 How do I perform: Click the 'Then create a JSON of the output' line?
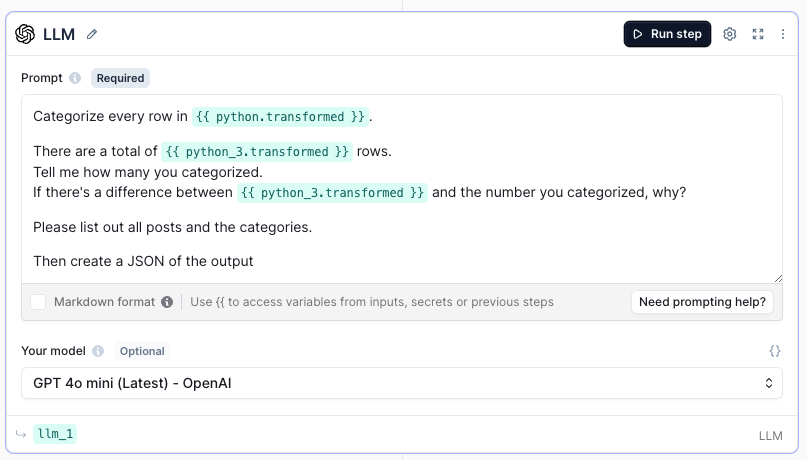[143, 261]
